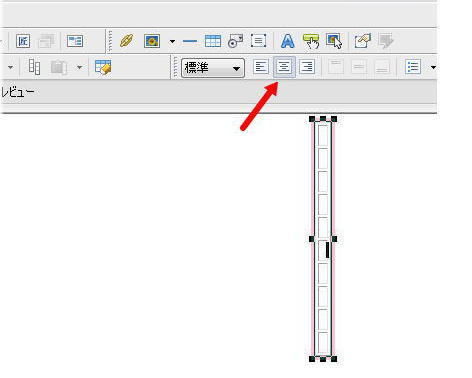Image resolution: width=472 pixels, height=378 pixels.
Task: Insert a table with the blue grid icon
Action: [213, 41]
